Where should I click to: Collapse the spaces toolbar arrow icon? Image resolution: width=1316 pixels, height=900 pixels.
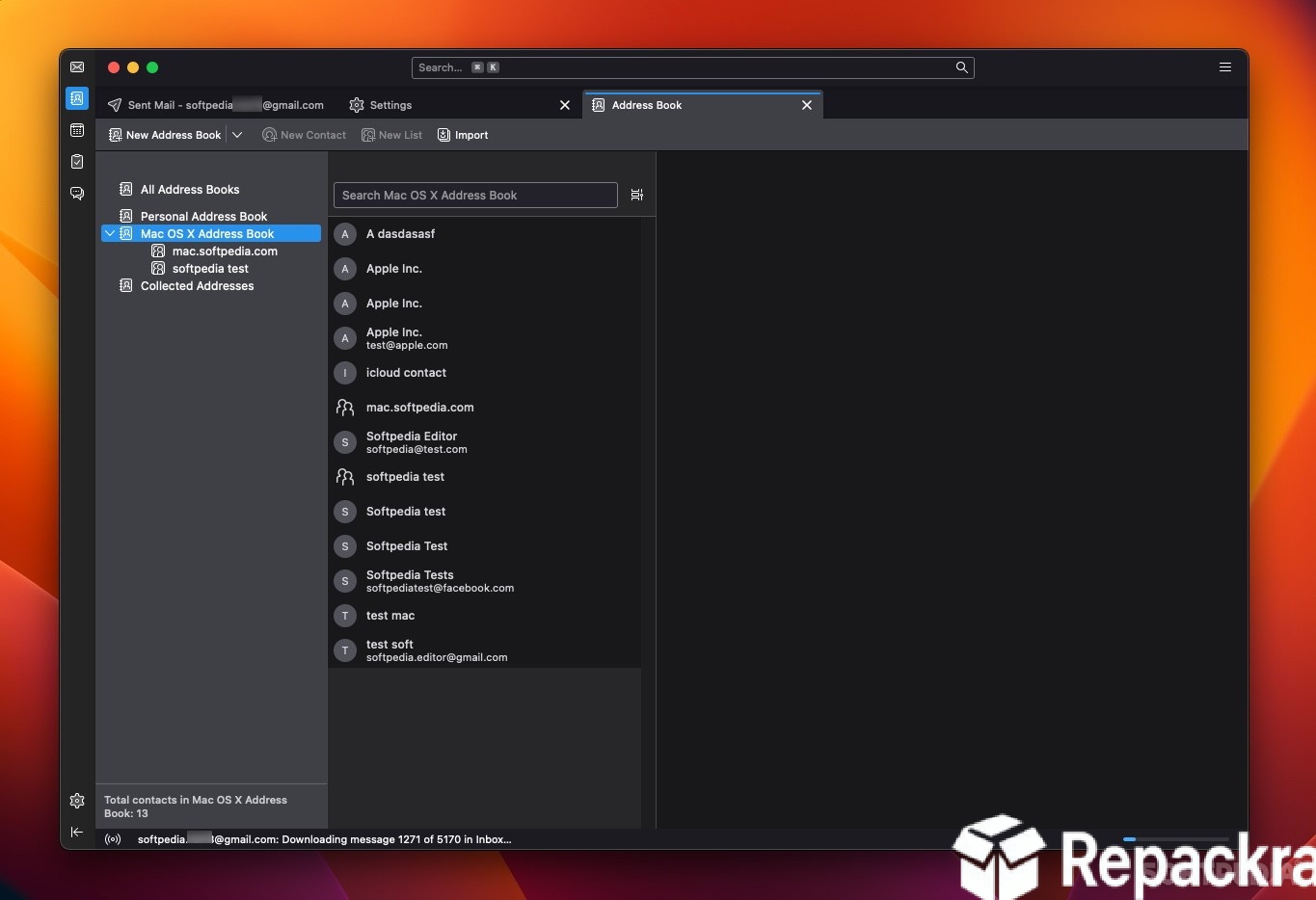(x=77, y=832)
